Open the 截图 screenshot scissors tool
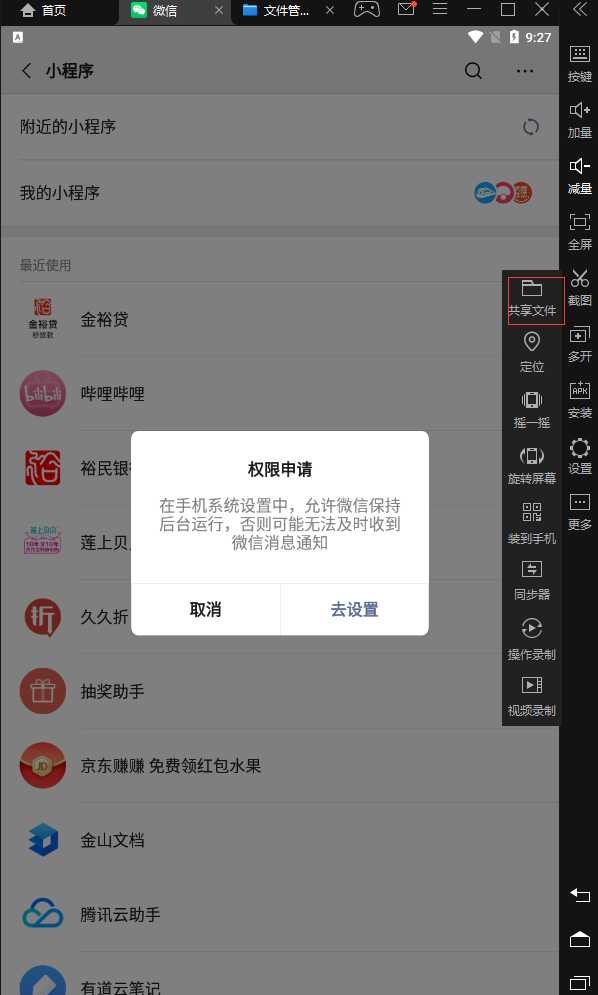Image resolution: width=598 pixels, height=995 pixels. pos(580,287)
